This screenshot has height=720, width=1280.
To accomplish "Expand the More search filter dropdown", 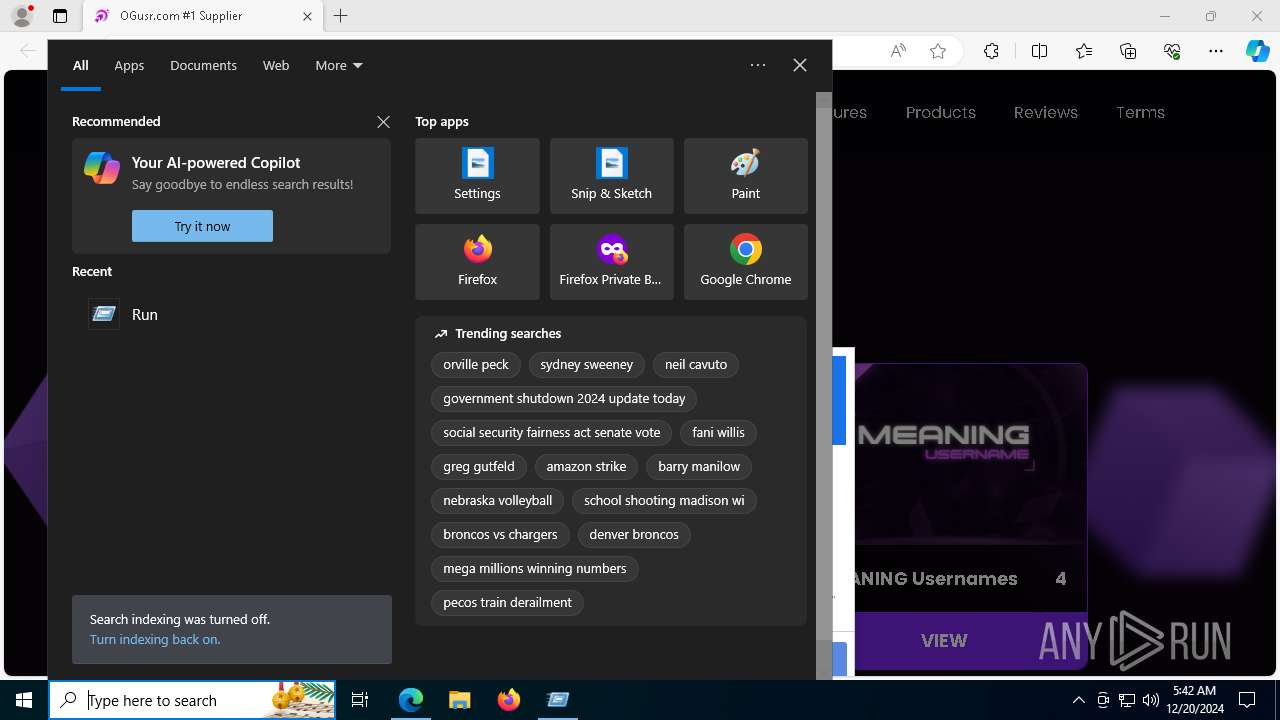I will tap(339, 65).
